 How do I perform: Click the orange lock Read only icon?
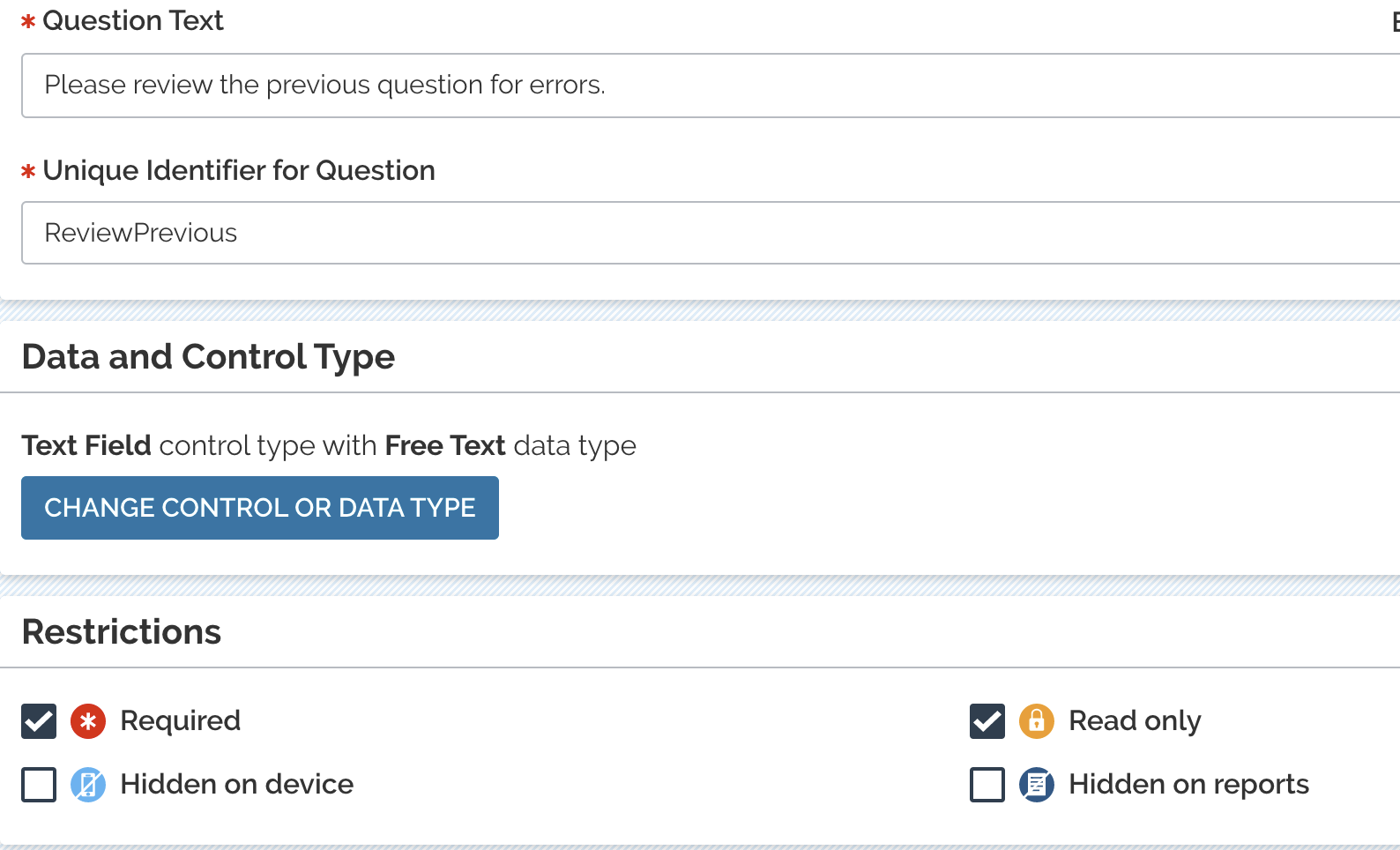click(x=1037, y=721)
